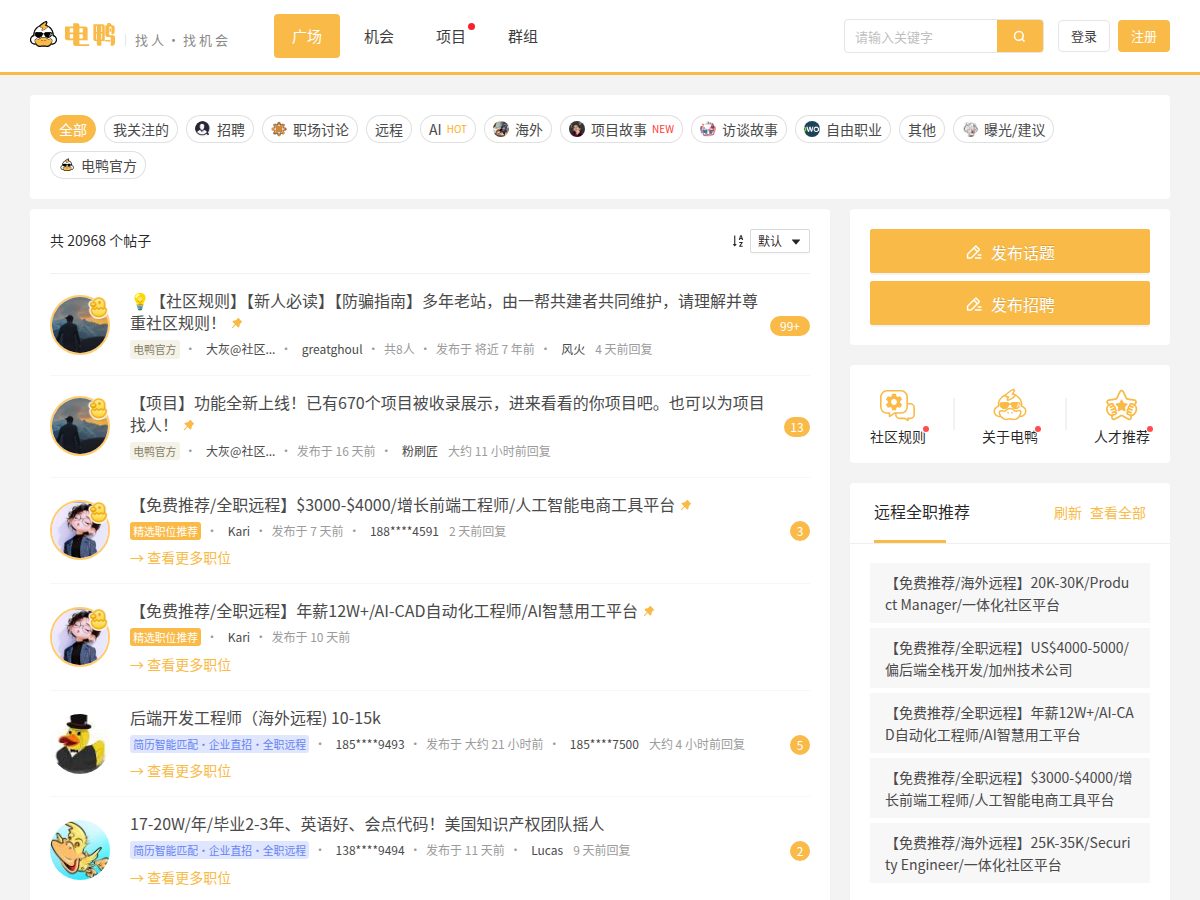The height and width of the screenshot is (900, 1200).
Task: Open sidebar item 25K-35K/Security Engineer
Action: [x=1010, y=853]
